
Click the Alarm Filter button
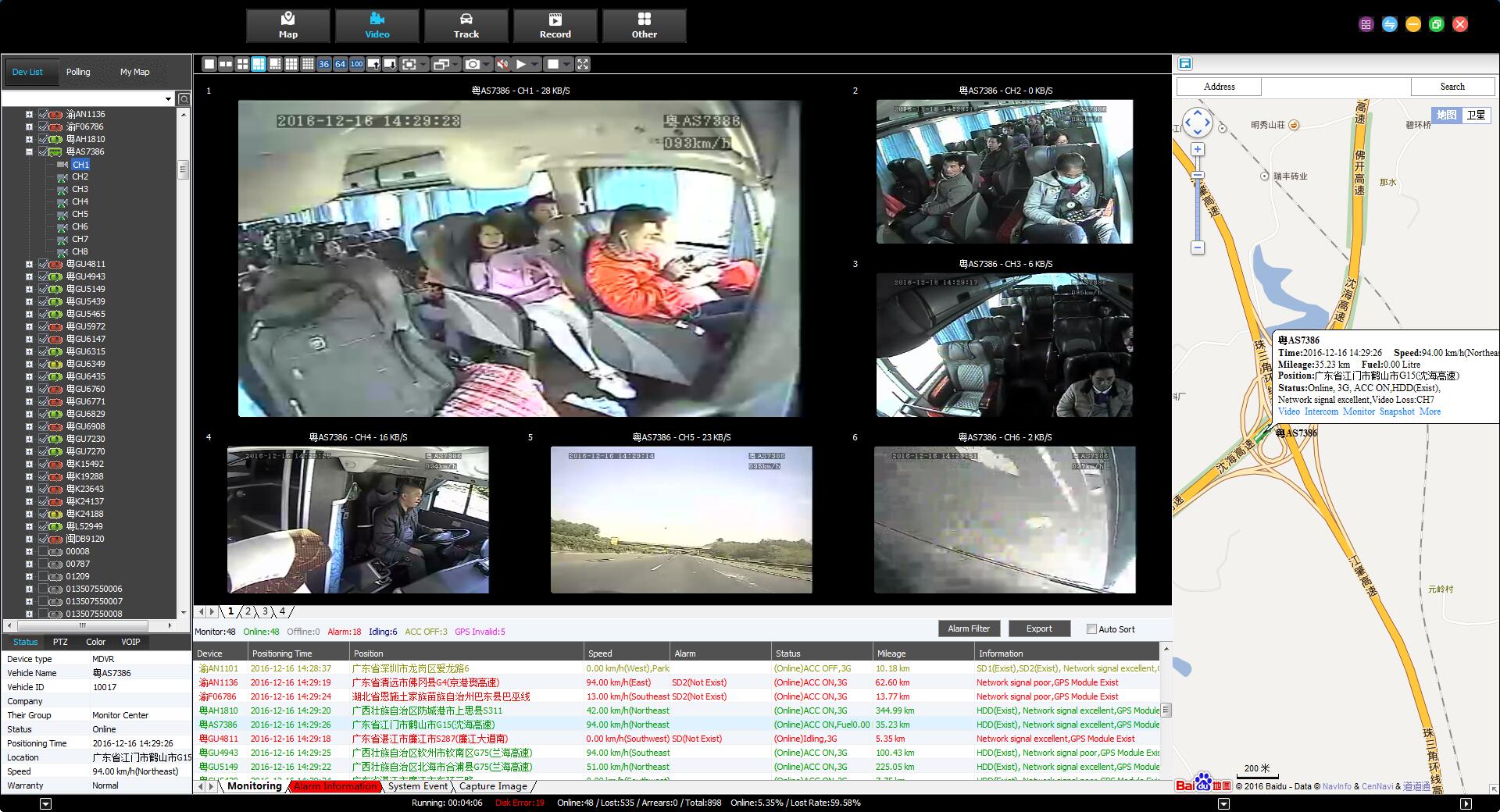(x=969, y=629)
